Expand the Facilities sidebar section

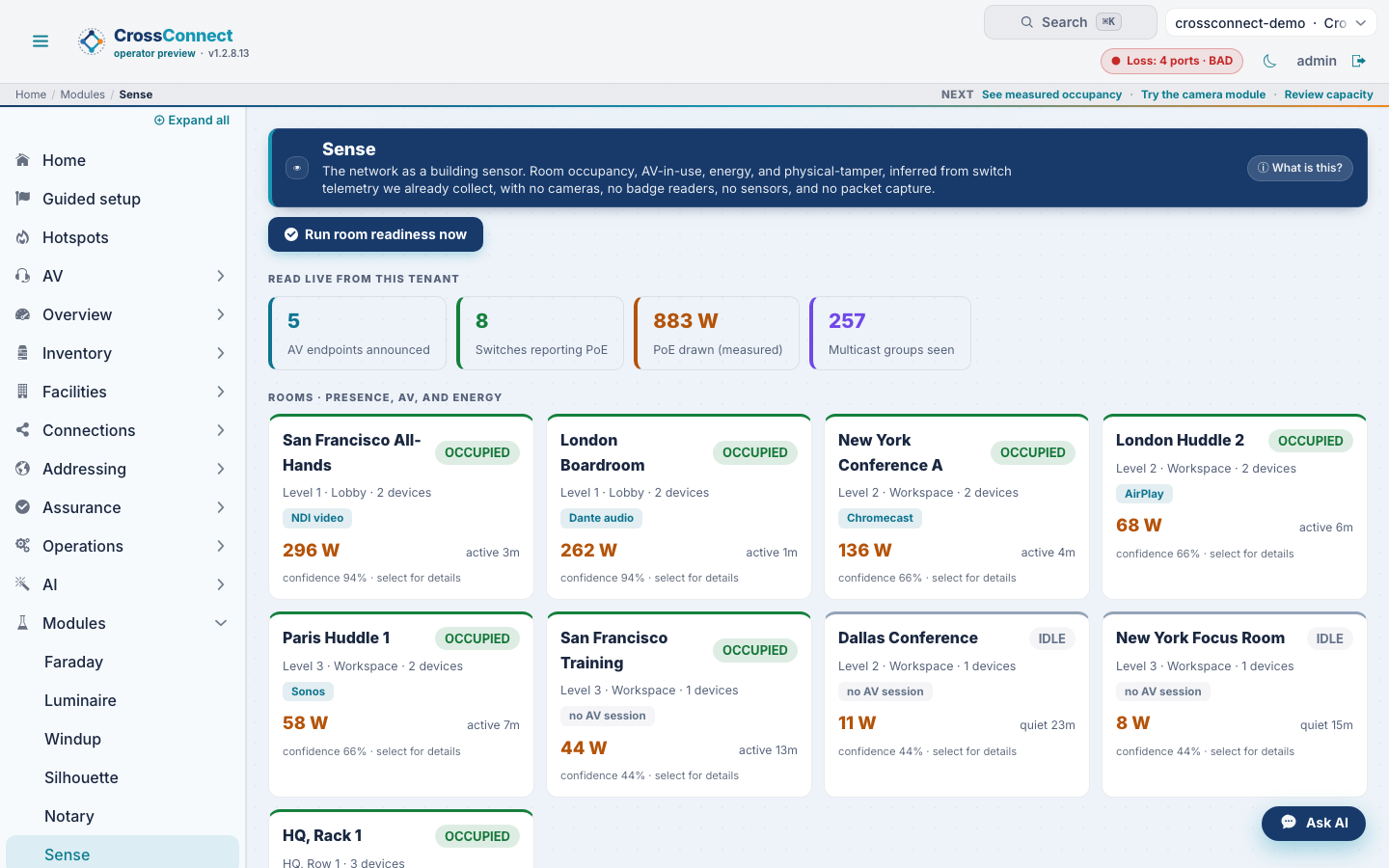(221, 392)
